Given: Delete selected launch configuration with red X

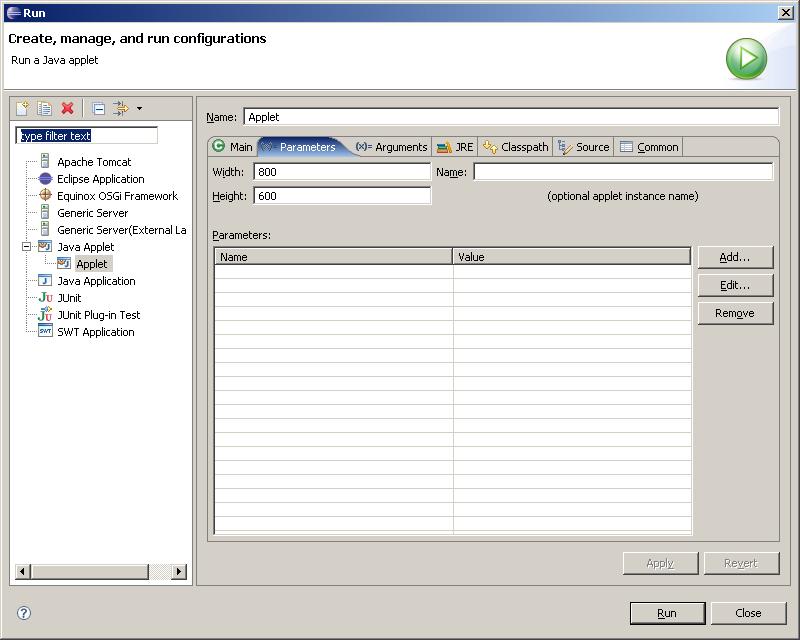Looking at the screenshot, I should tap(68, 108).
